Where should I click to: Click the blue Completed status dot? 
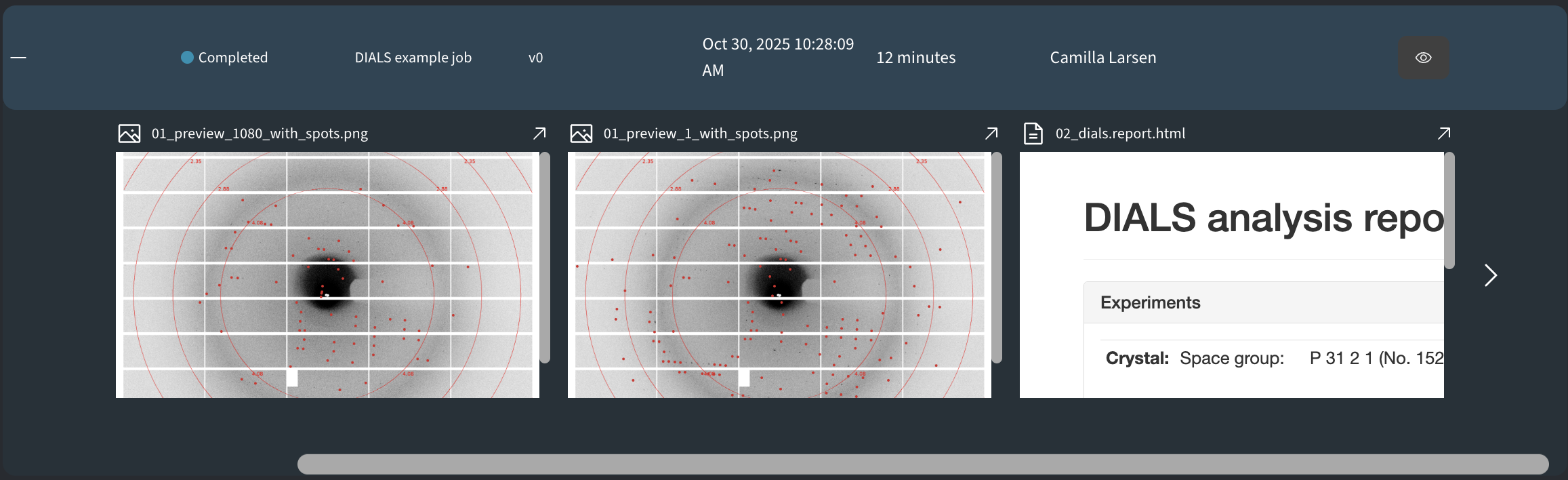coord(188,58)
